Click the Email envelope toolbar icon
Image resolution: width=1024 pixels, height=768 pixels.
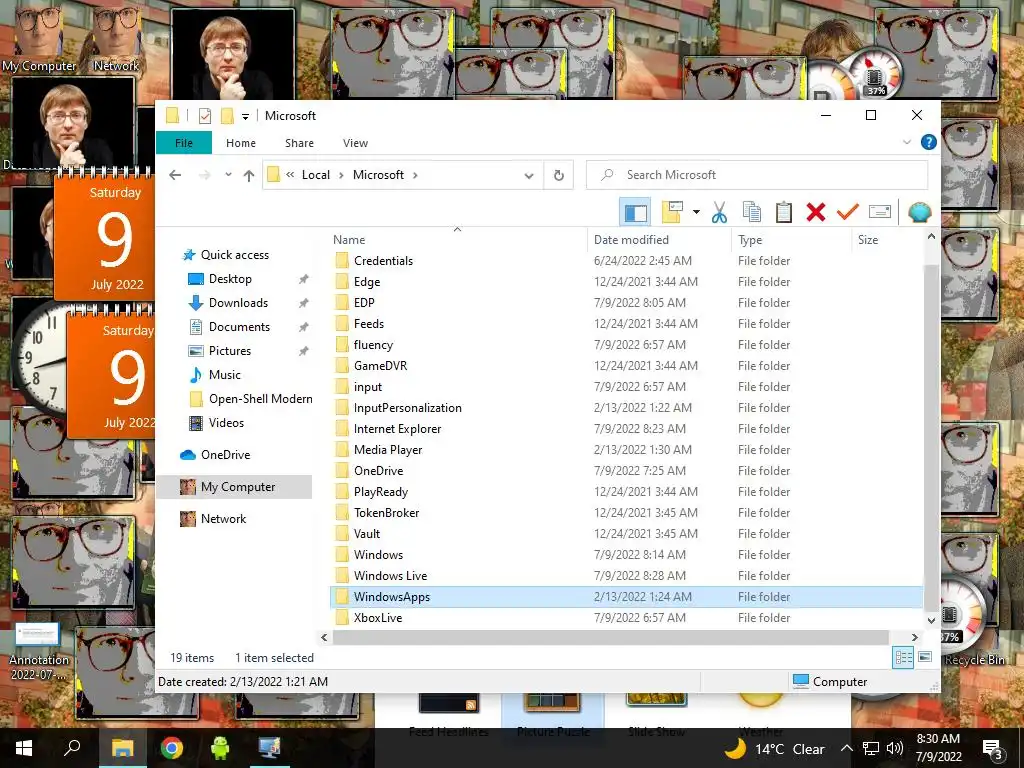click(880, 212)
